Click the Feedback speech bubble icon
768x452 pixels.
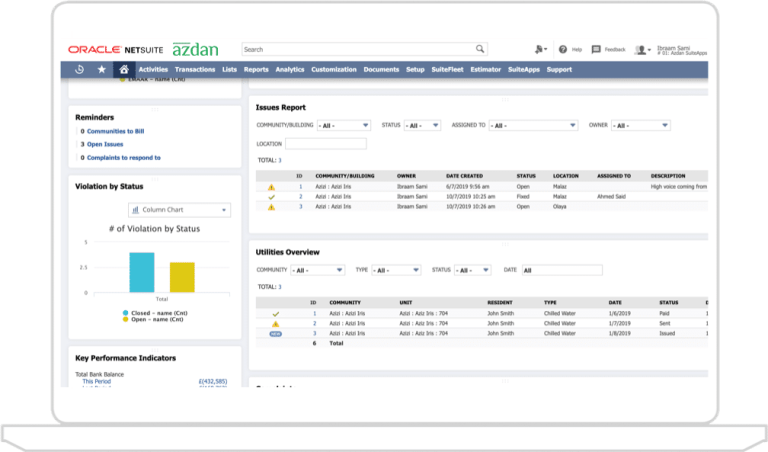(596, 49)
